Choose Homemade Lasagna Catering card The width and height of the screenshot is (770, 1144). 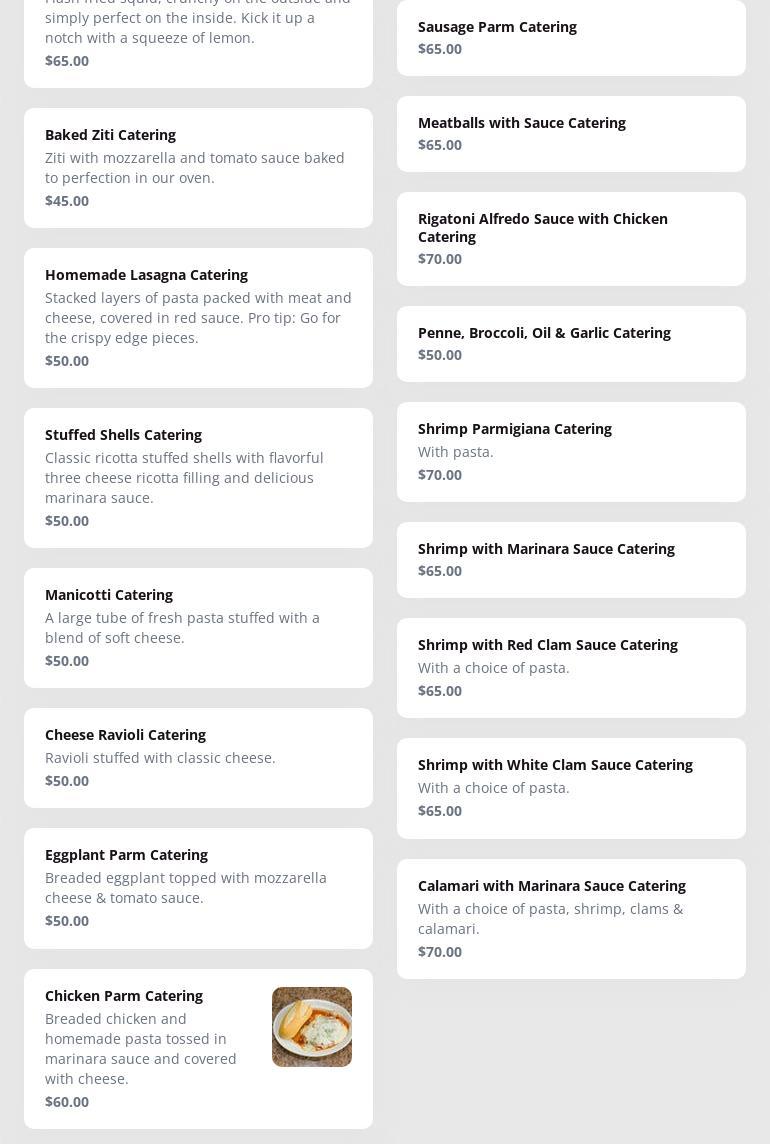(x=199, y=317)
